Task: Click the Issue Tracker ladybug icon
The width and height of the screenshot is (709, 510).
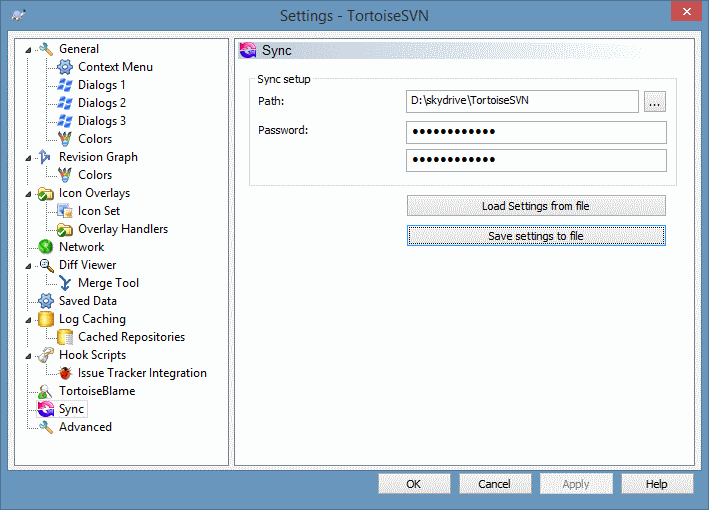Action: tap(65, 373)
